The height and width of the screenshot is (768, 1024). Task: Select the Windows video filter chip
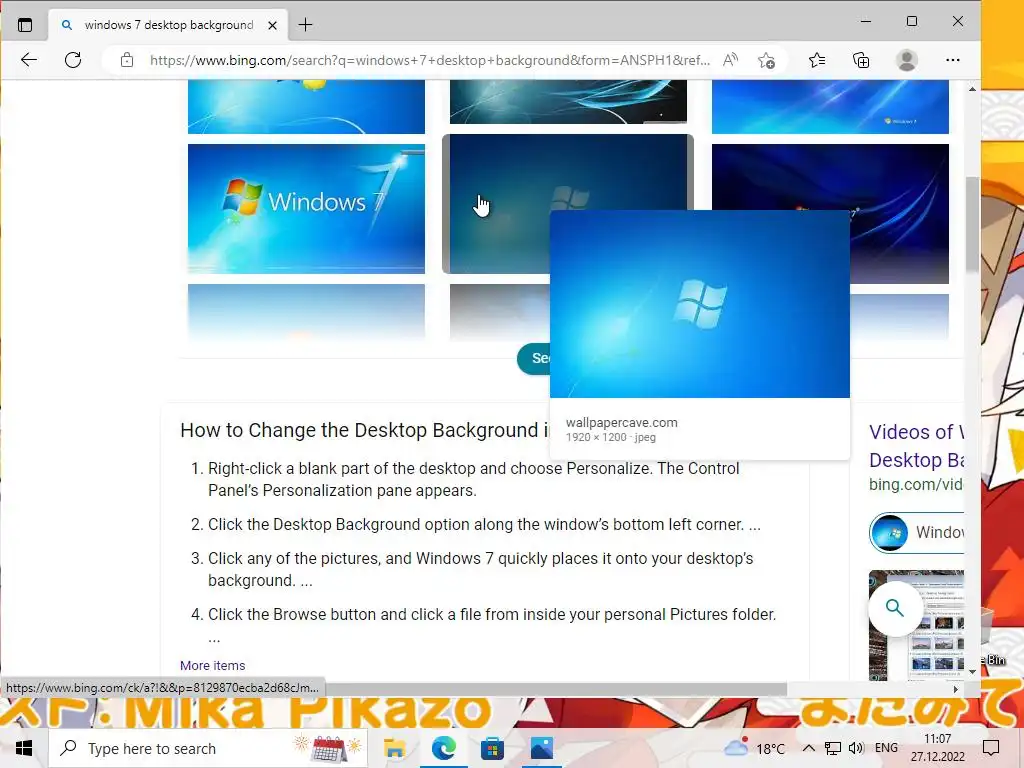pos(917,533)
